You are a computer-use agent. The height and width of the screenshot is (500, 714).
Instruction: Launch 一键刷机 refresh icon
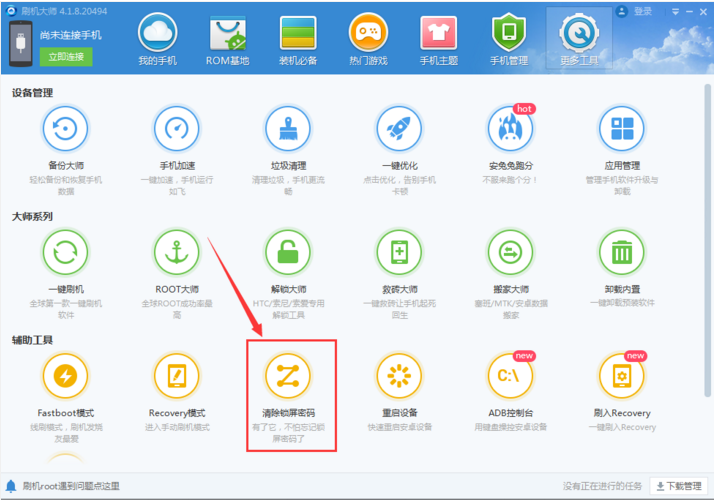[x=66, y=252]
